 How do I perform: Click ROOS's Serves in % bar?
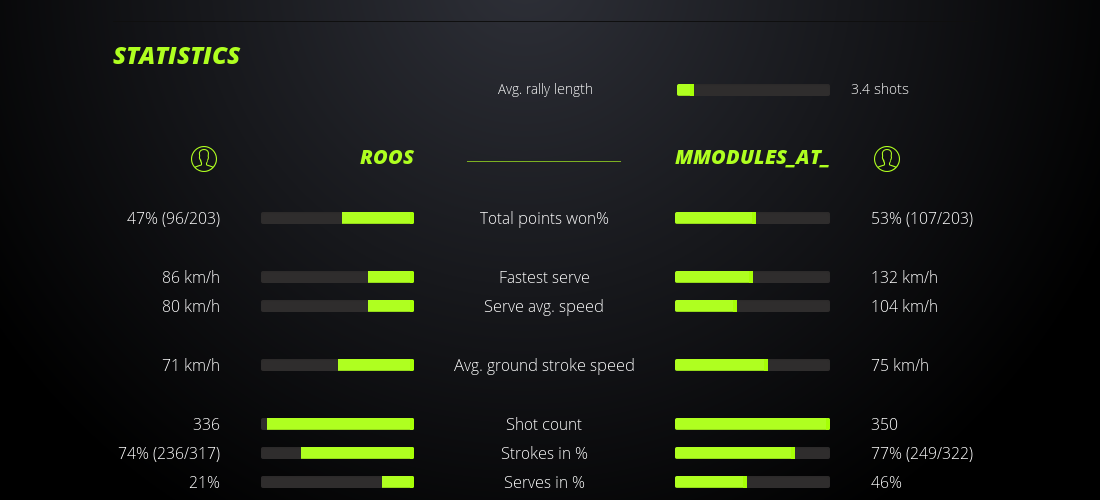pyautogui.click(x=337, y=482)
